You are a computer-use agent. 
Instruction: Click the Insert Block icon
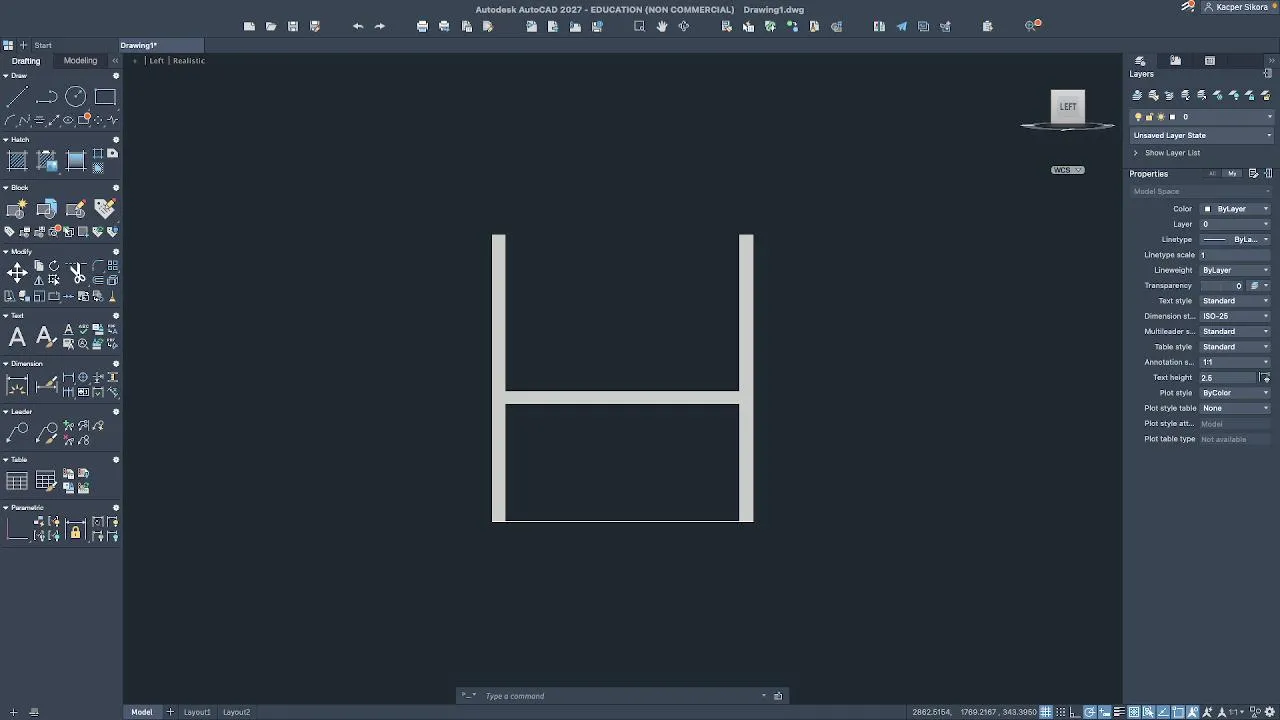(x=46, y=209)
